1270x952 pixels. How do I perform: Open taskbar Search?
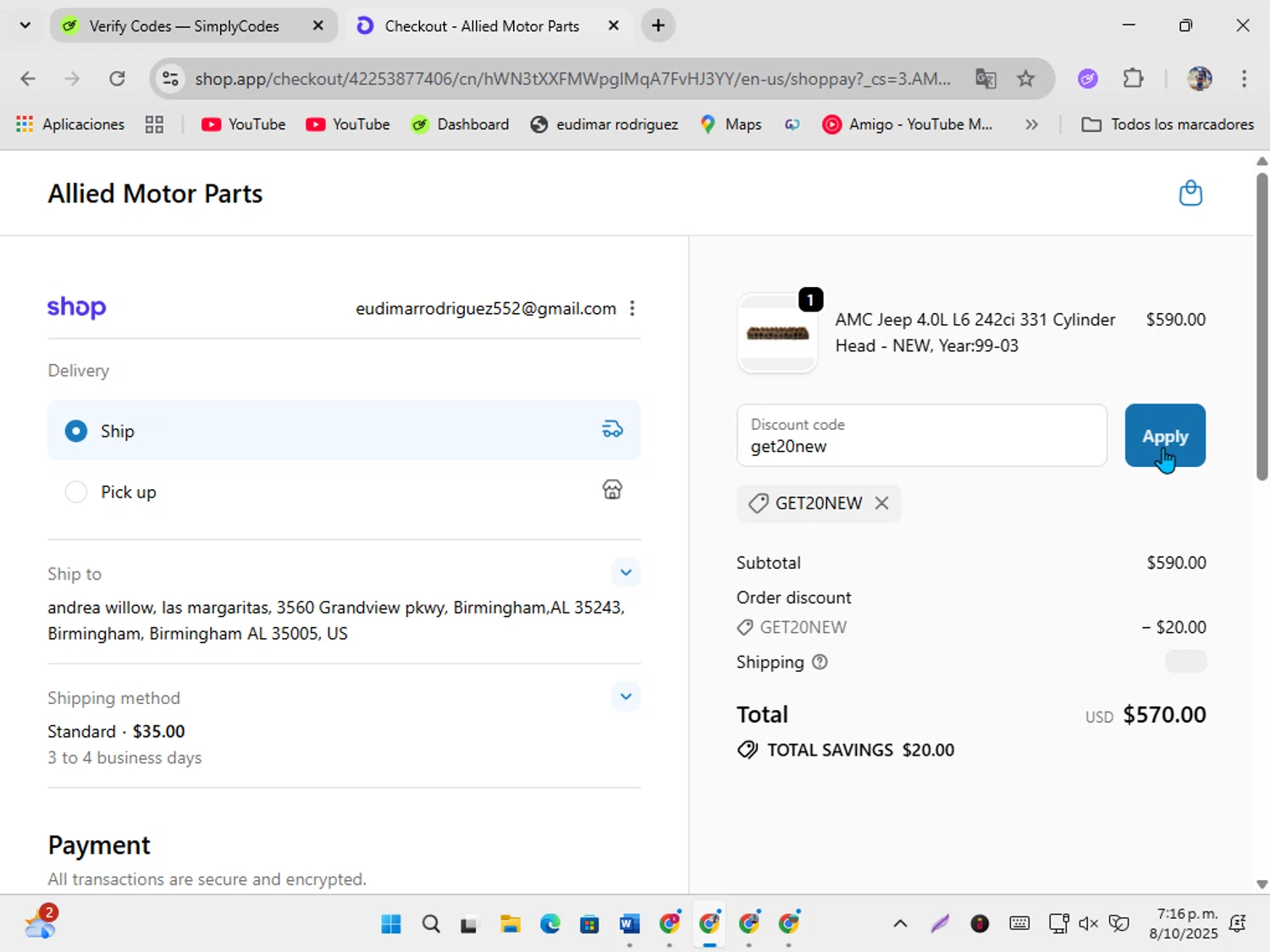pyautogui.click(x=431, y=923)
